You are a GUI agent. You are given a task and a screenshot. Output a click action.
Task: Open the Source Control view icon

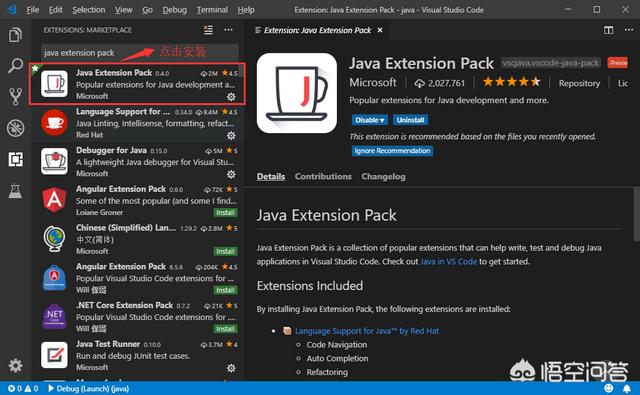point(16,97)
